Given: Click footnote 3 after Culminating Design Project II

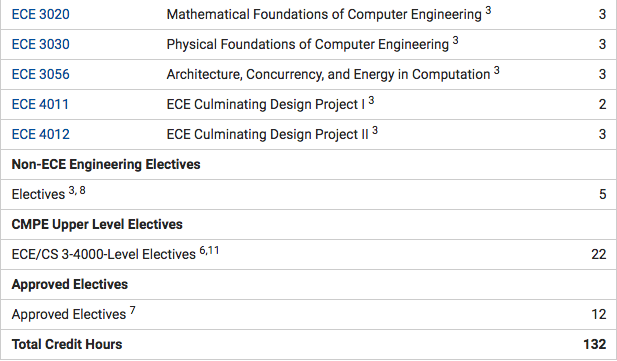Looking at the screenshot, I should click(375, 130).
